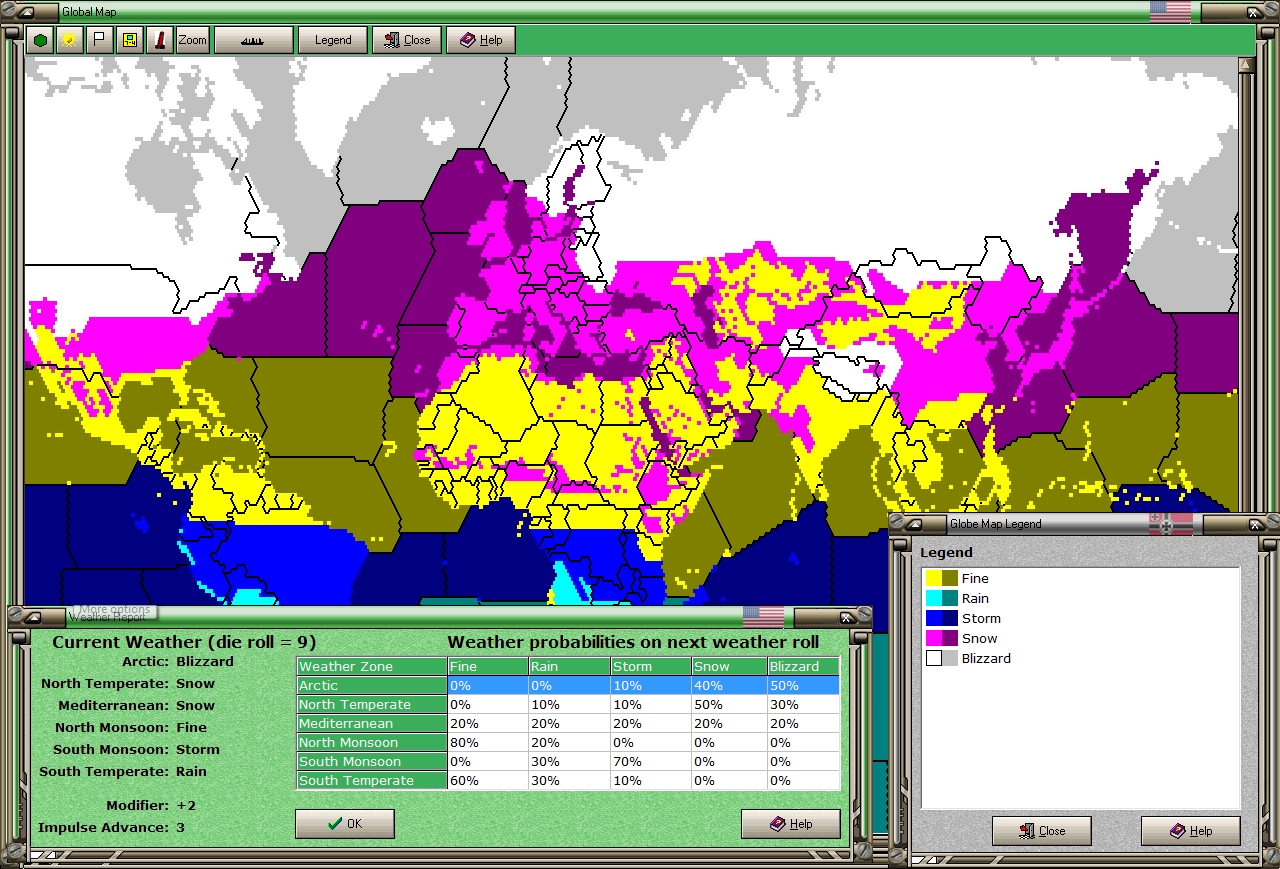Click the Storm label in the legend list

click(x=981, y=618)
